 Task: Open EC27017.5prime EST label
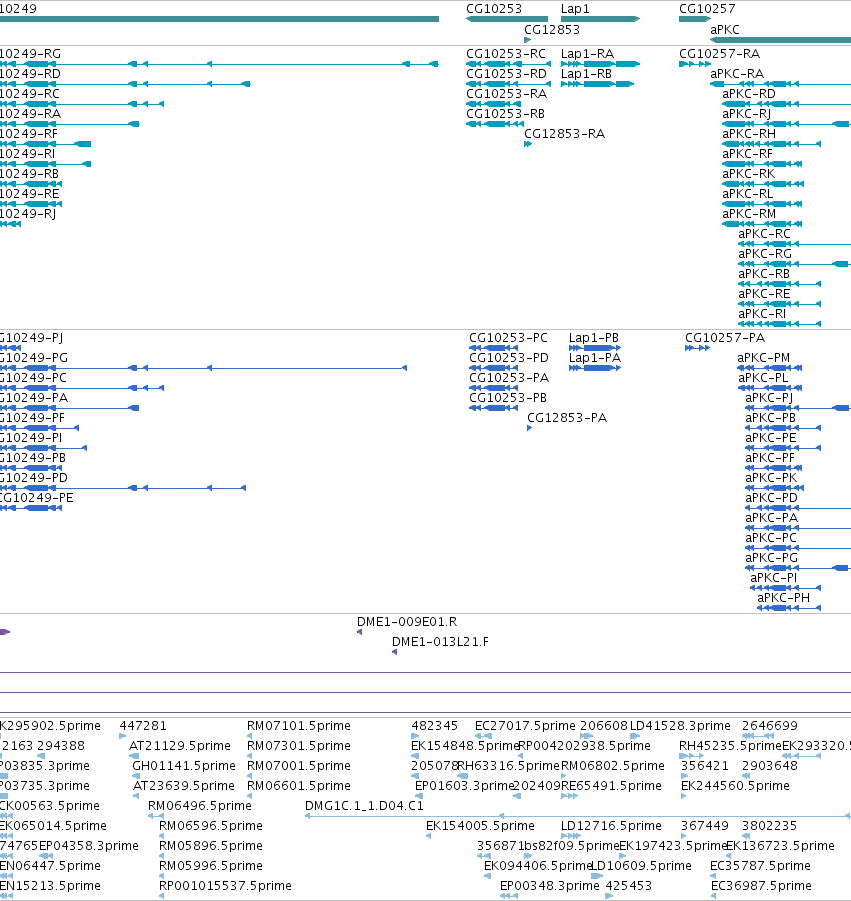click(x=525, y=726)
